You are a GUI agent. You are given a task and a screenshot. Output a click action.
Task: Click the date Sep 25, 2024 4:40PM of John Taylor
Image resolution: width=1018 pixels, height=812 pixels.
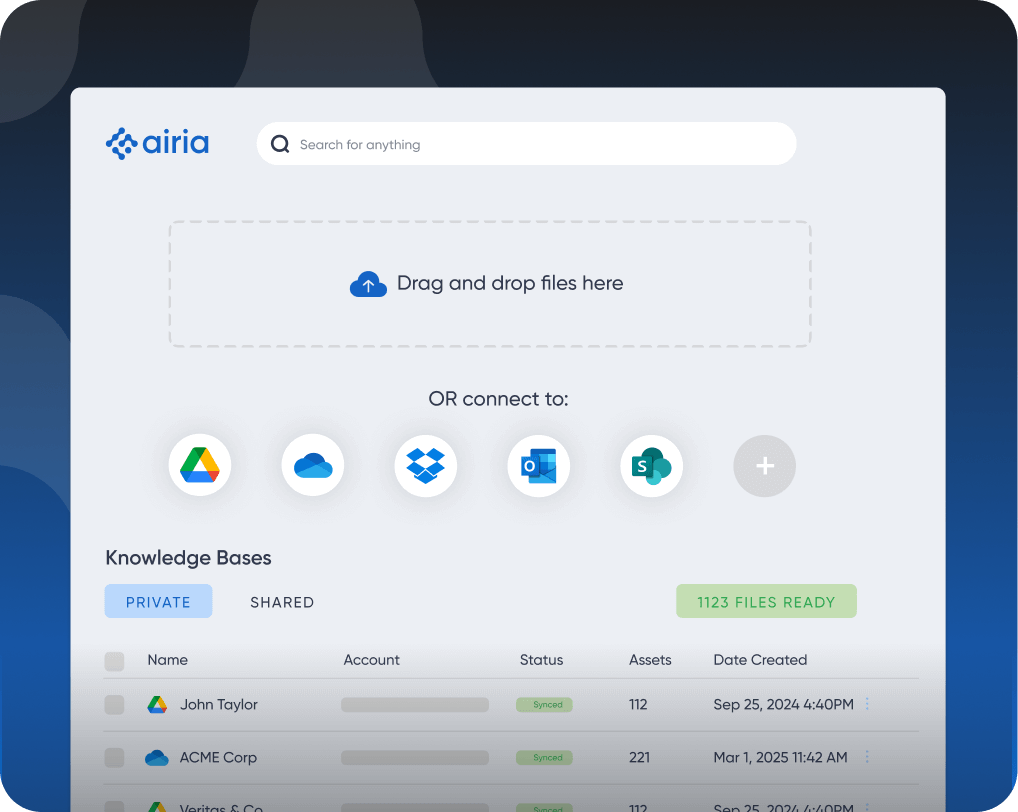click(784, 704)
